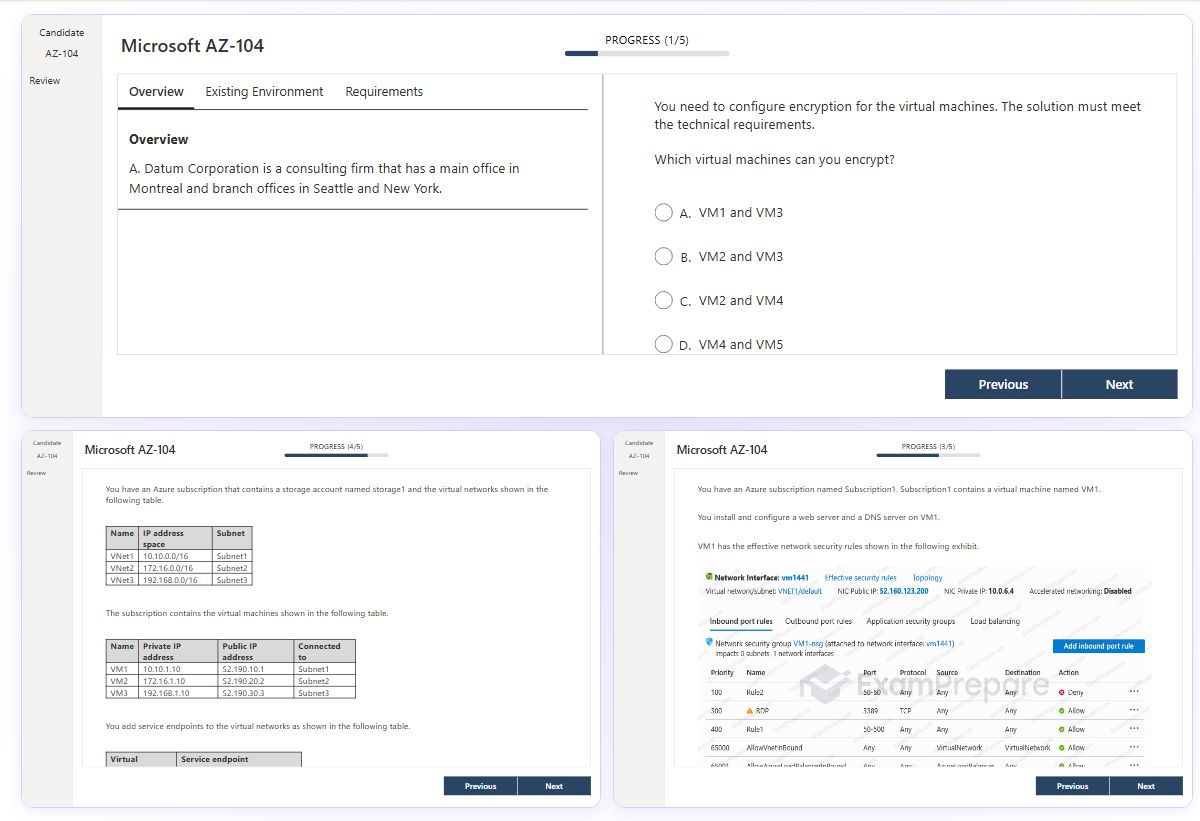Choose answer D, VM4 and VM5

point(663,344)
